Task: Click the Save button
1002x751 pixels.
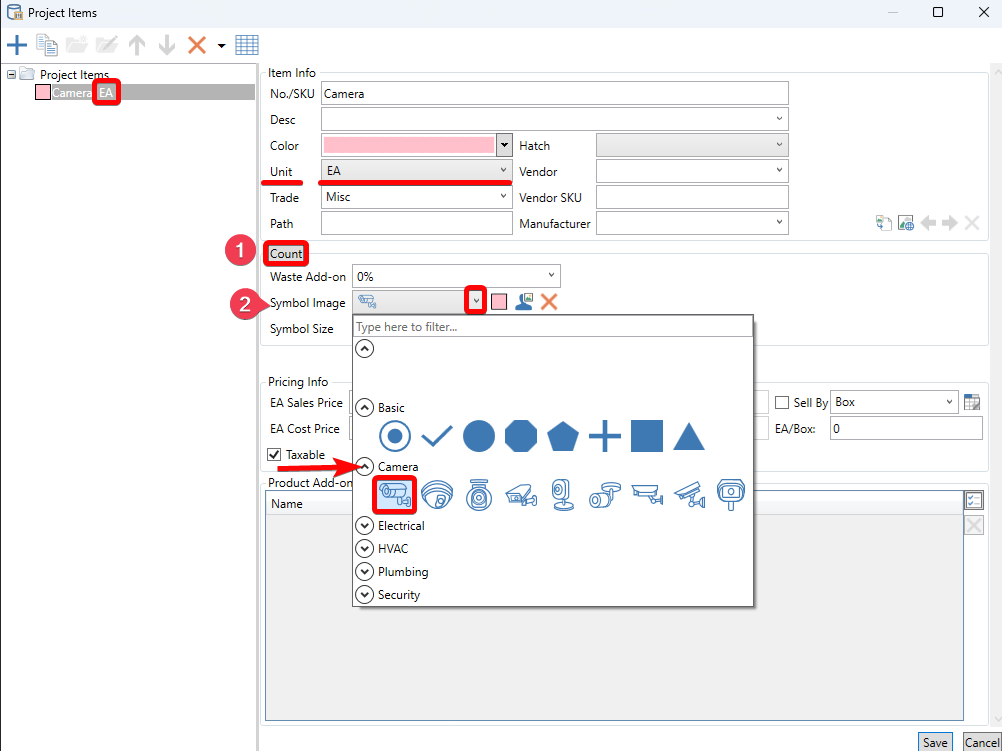Action: pos(935,742)
